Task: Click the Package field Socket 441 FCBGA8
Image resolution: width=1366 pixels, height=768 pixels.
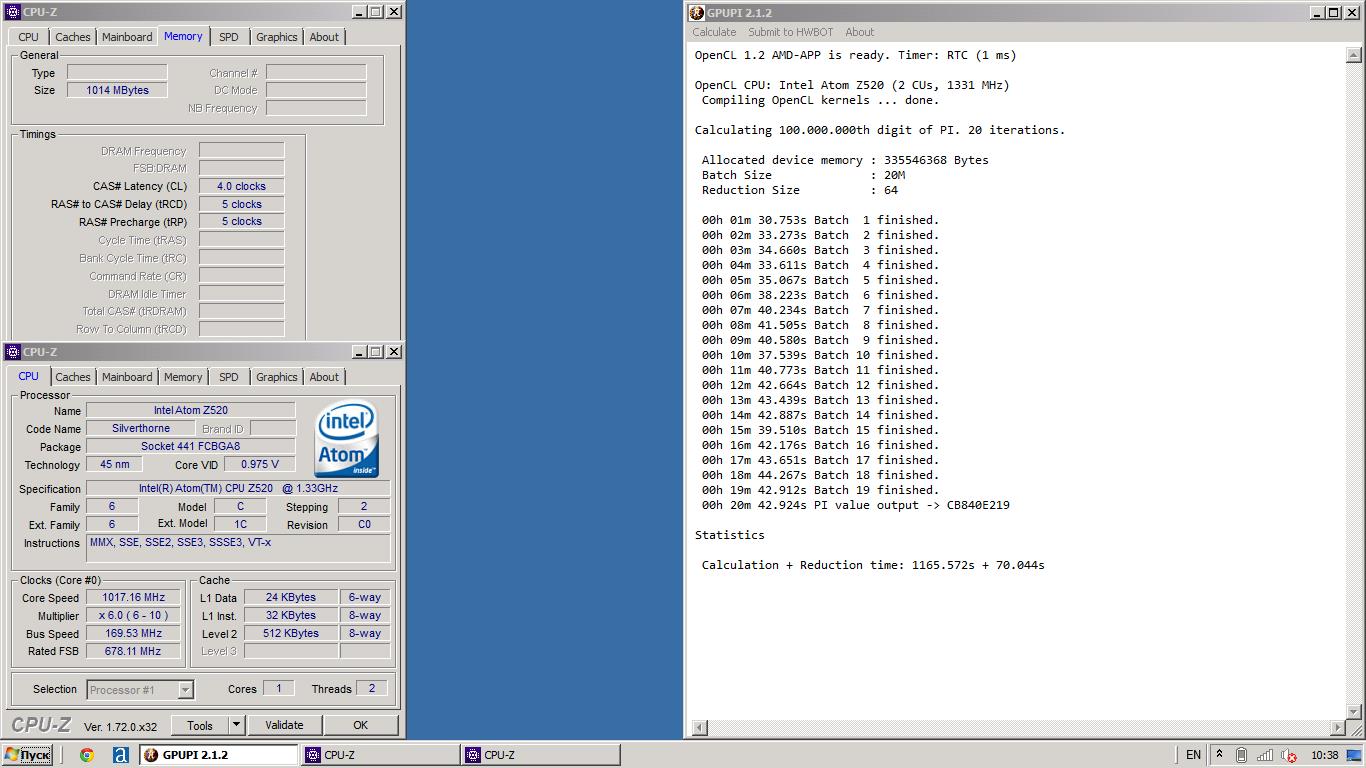Action: tap(190, 446)
